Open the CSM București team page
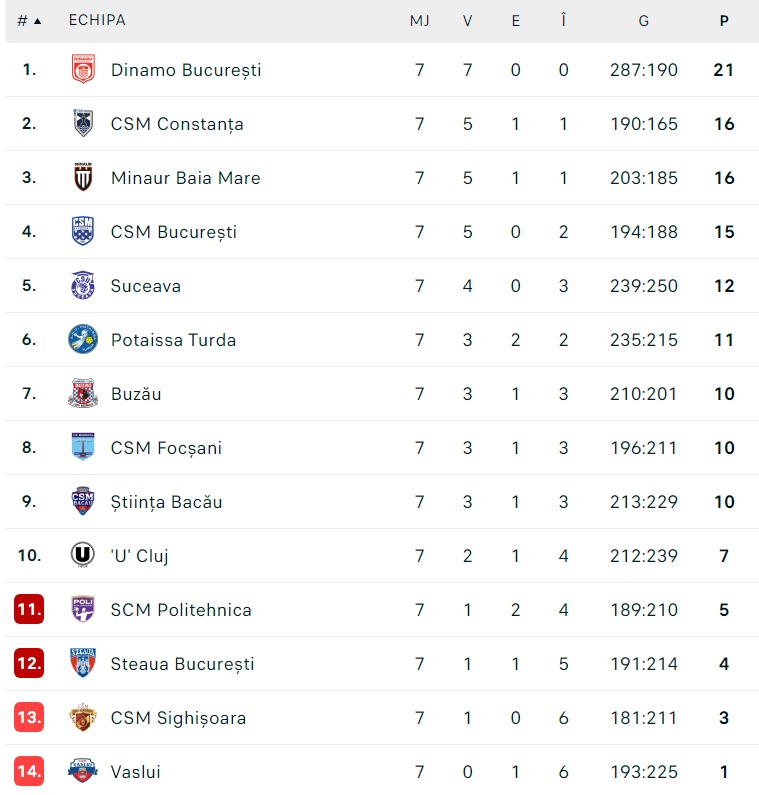Viewport: 759px width, 795px height. point(174,232)
